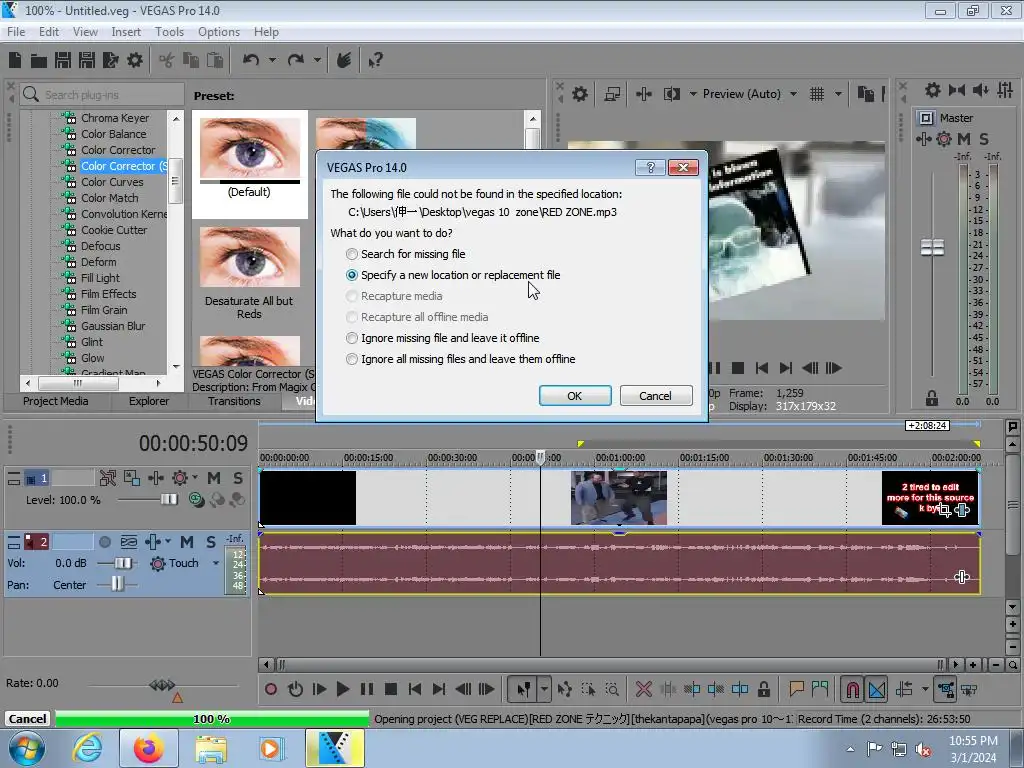This screenshot has width=1024, height=768.
Task: Click the Undo arrow icon
Action: click(251, 61)
